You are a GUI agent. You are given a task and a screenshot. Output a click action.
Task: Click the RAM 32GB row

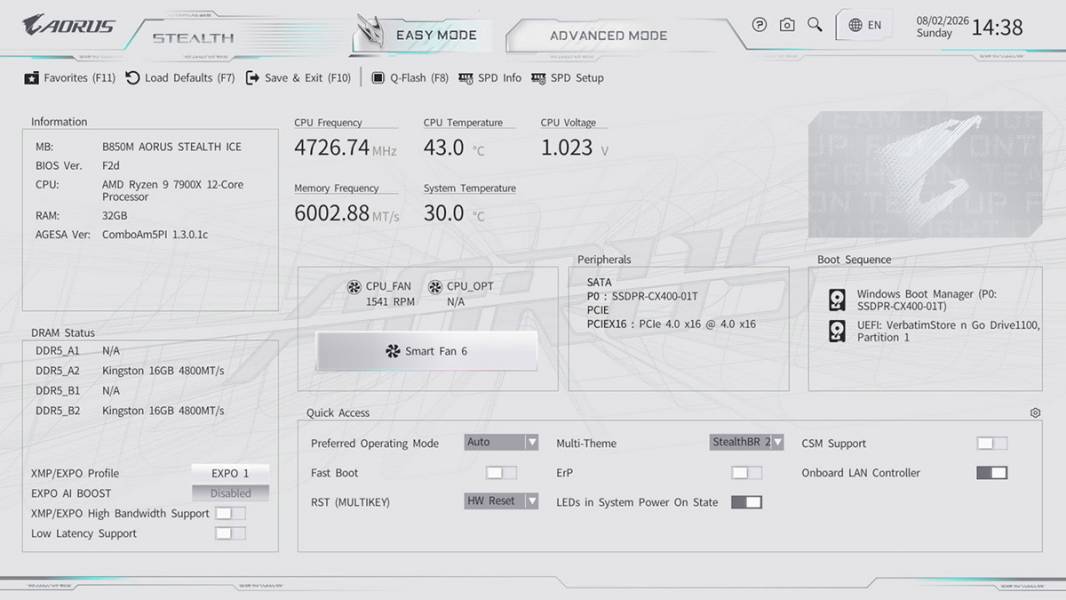(x=82, y=215)
